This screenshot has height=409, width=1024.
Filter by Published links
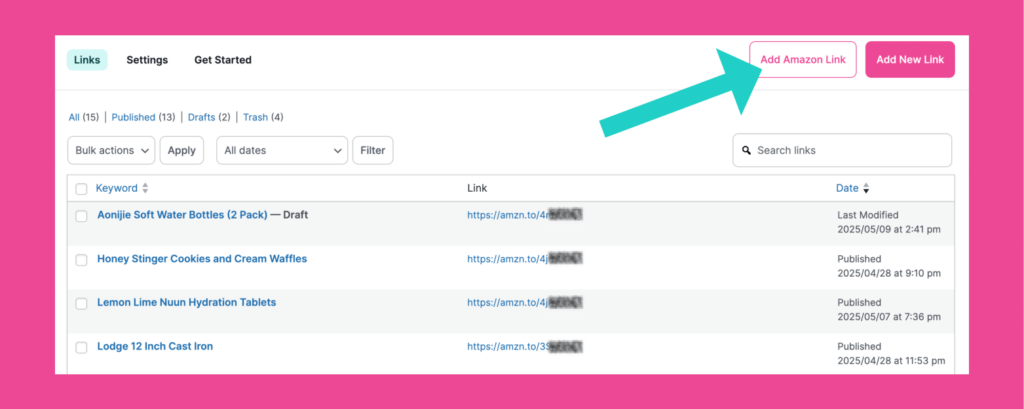pyautogui.click(x=133, y=118)
